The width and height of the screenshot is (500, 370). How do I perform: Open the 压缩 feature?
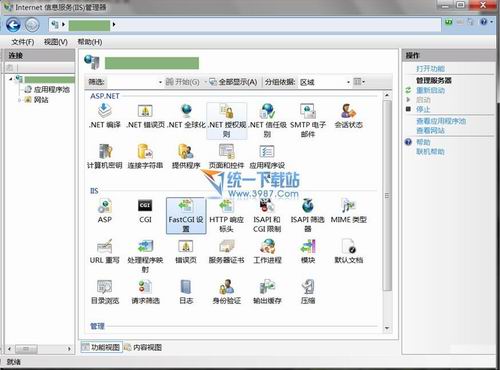click(308, 292)
